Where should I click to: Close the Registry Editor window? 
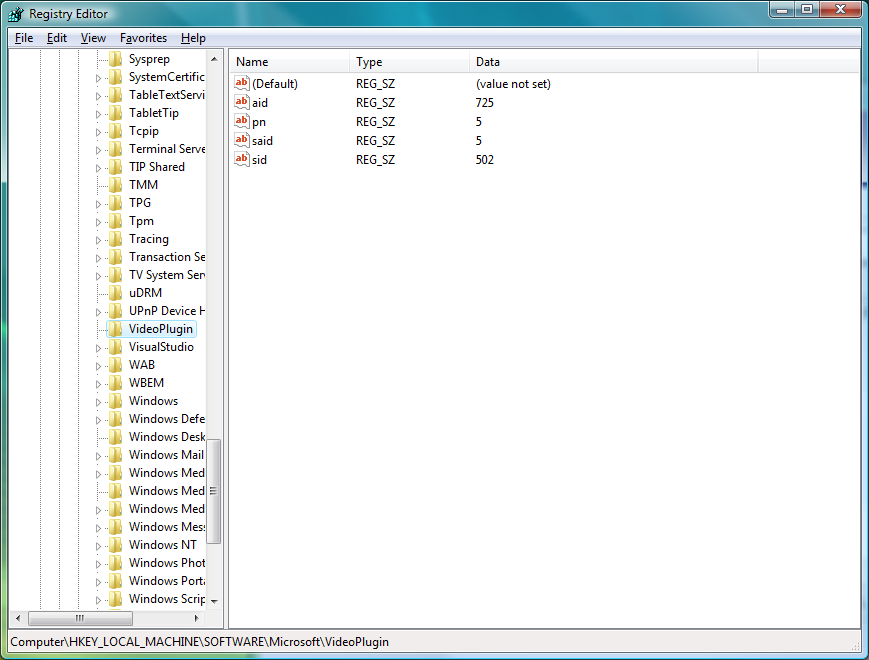(840, 10)
